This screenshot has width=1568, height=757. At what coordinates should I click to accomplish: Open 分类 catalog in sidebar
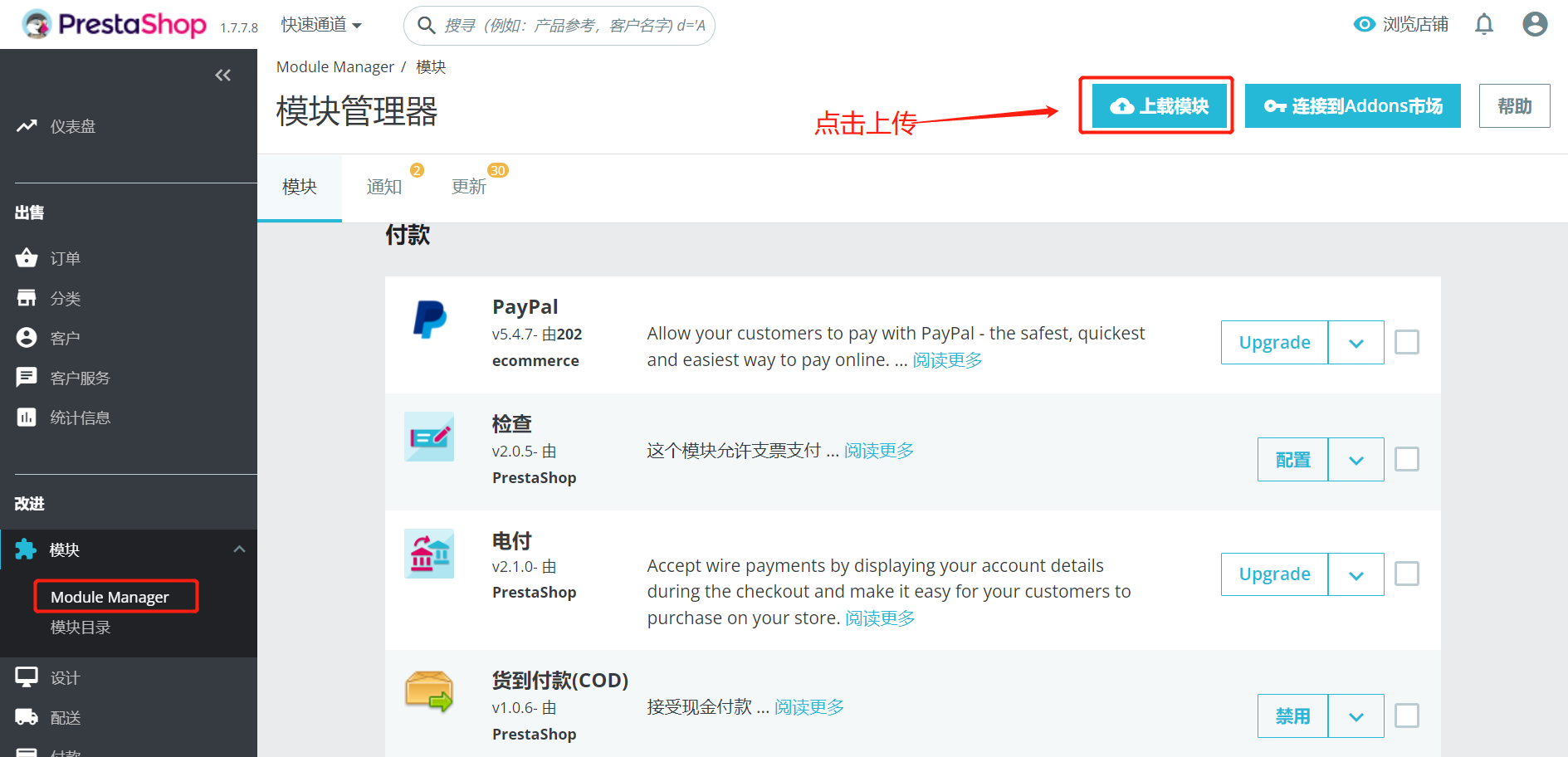click(48, 298)
